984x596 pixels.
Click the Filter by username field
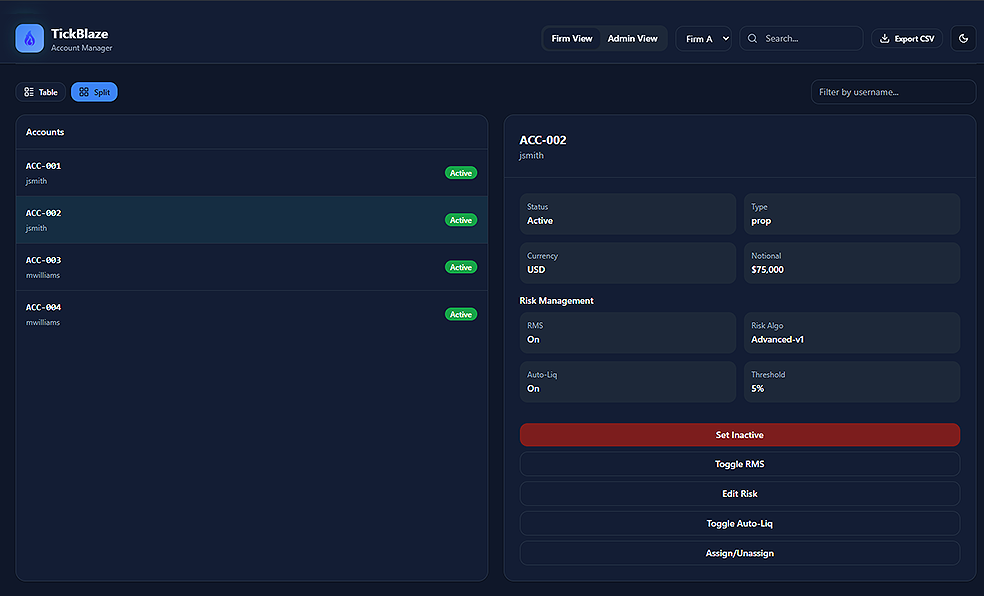(892, 92)
